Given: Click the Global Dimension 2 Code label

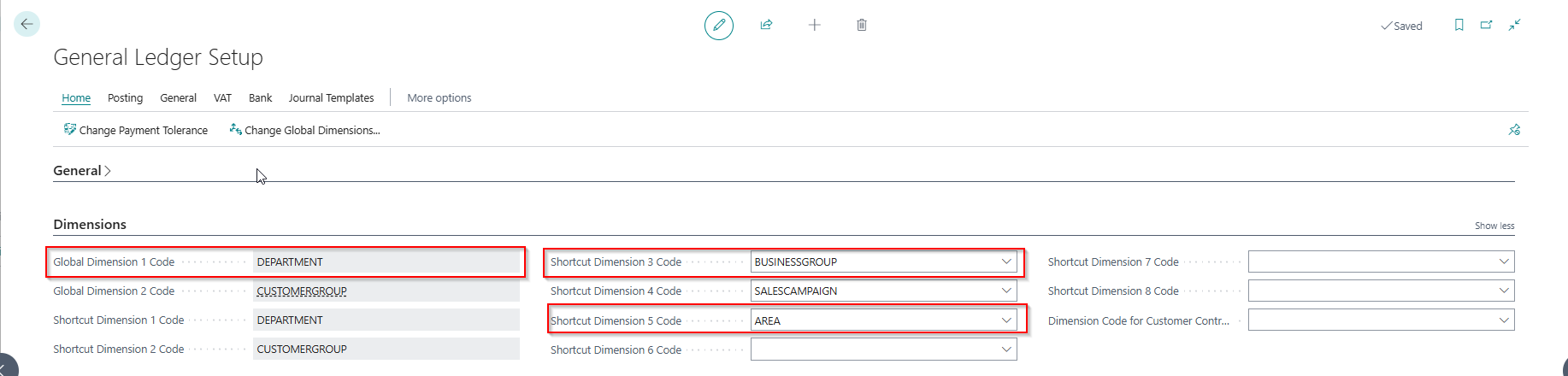Looking at the screenshot, I should click(x=114, y=291).
